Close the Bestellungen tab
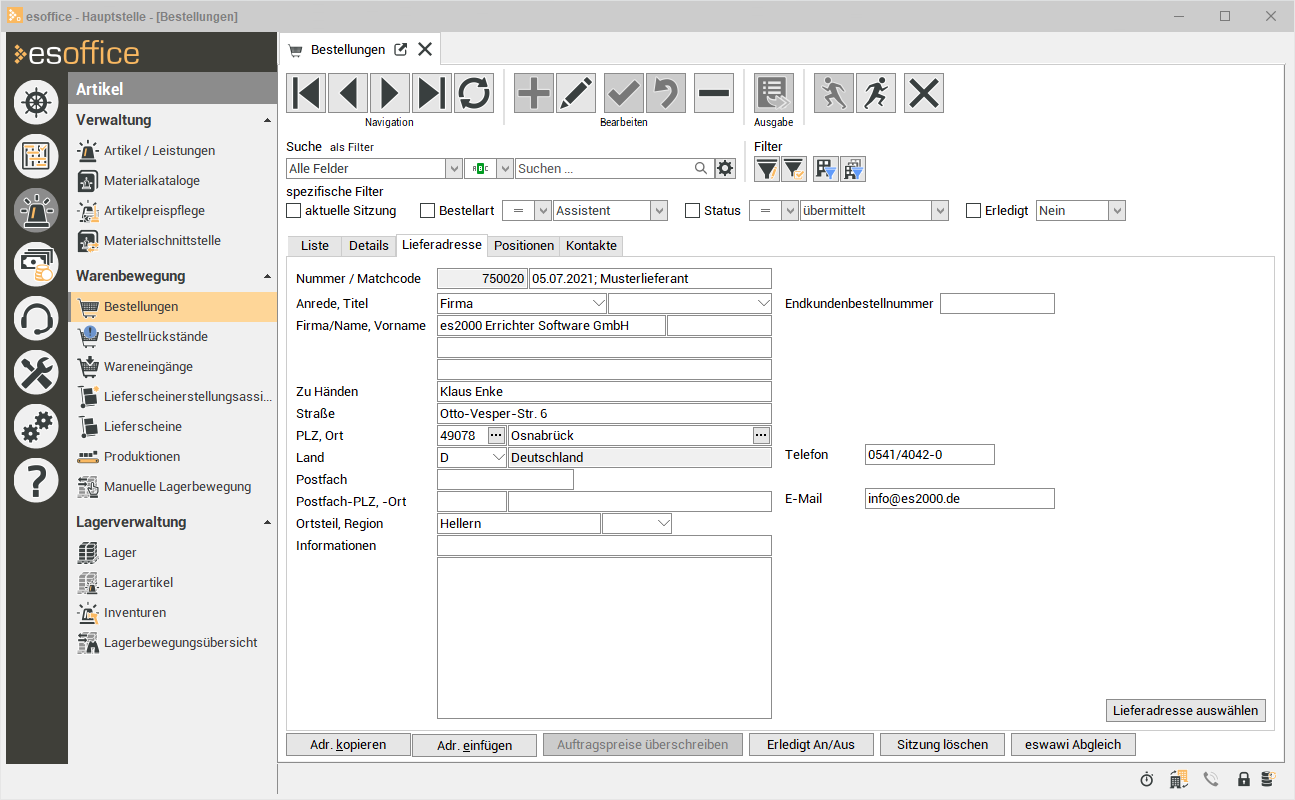The width and height of the screenshot is (1295, 800). click(x=425, y=49)
